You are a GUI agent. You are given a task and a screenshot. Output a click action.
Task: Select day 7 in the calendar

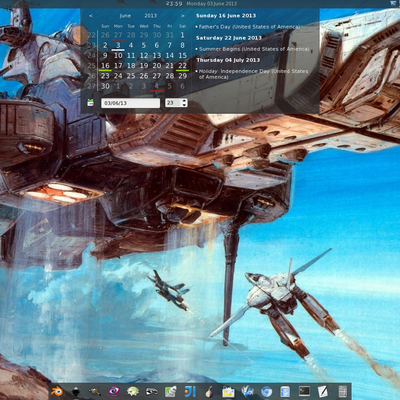coord(170,45)
